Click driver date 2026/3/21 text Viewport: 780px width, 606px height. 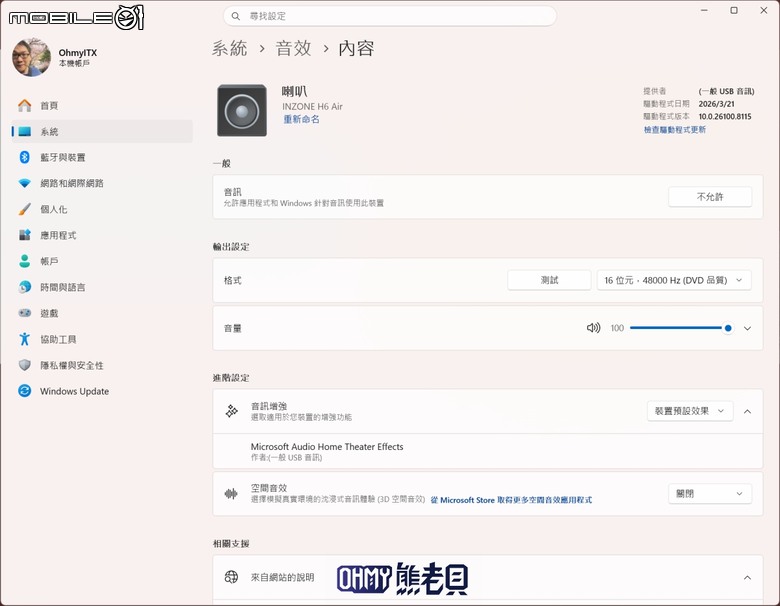point(716,103)
